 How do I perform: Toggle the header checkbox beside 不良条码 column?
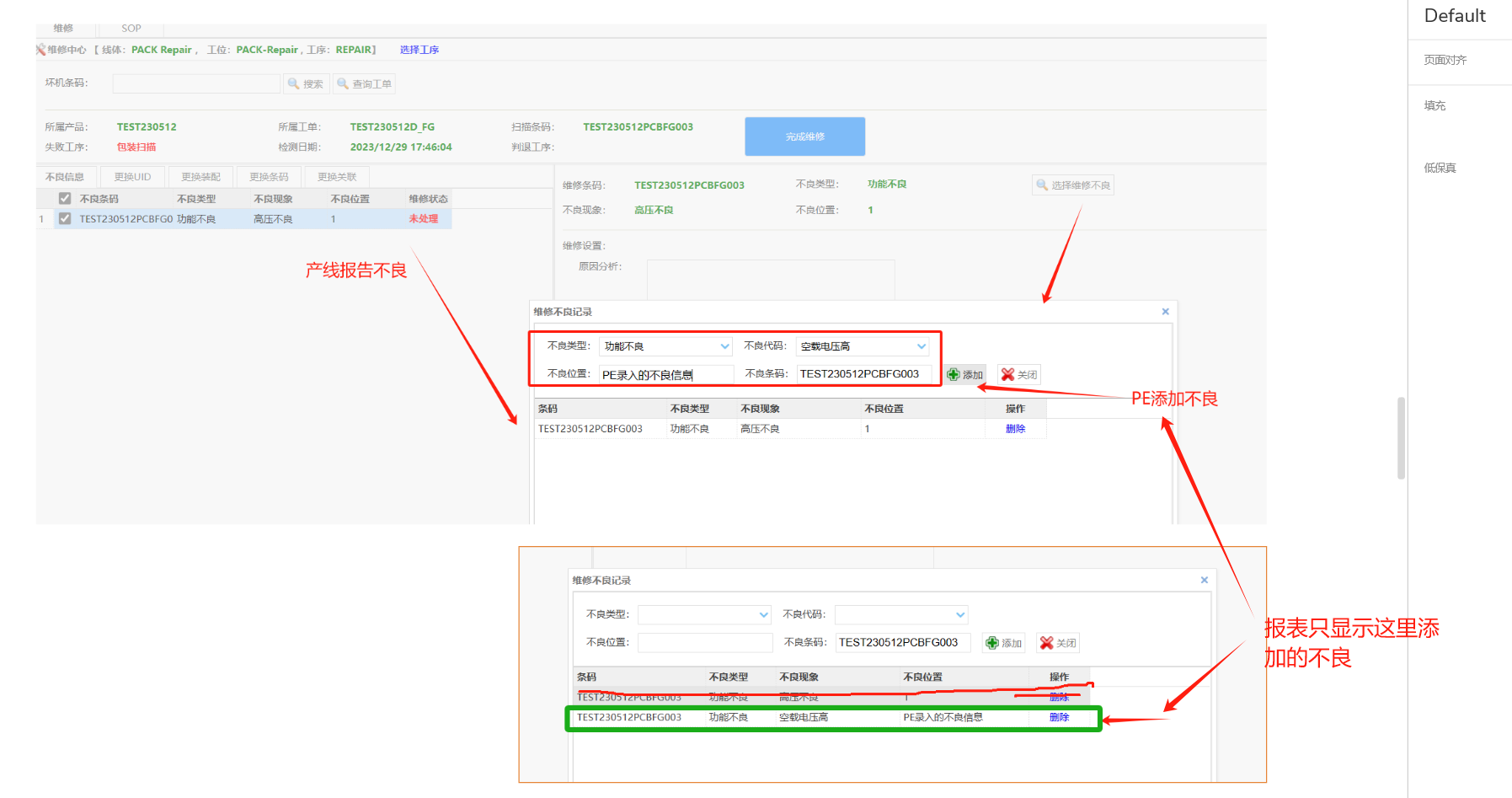pos(65,199)
